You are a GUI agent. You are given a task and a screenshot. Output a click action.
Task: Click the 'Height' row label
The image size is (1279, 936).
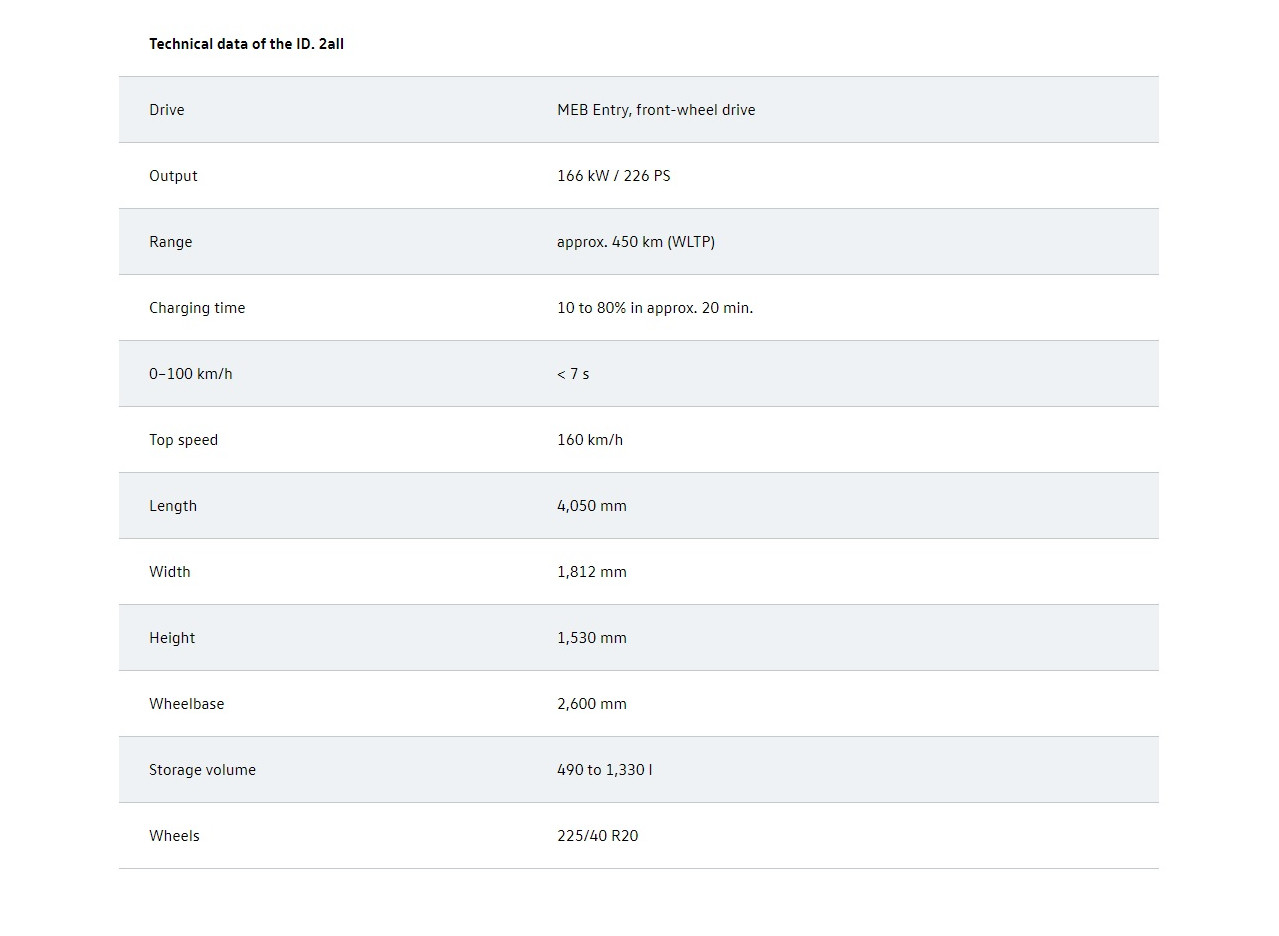point(172,638)
